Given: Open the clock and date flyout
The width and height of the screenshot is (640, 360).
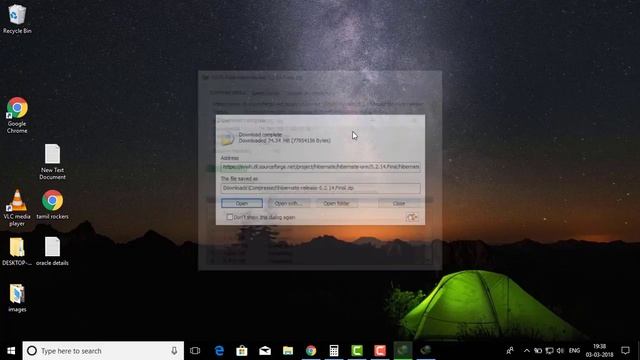Looking at the screenshot, I should tap(600, 351).
